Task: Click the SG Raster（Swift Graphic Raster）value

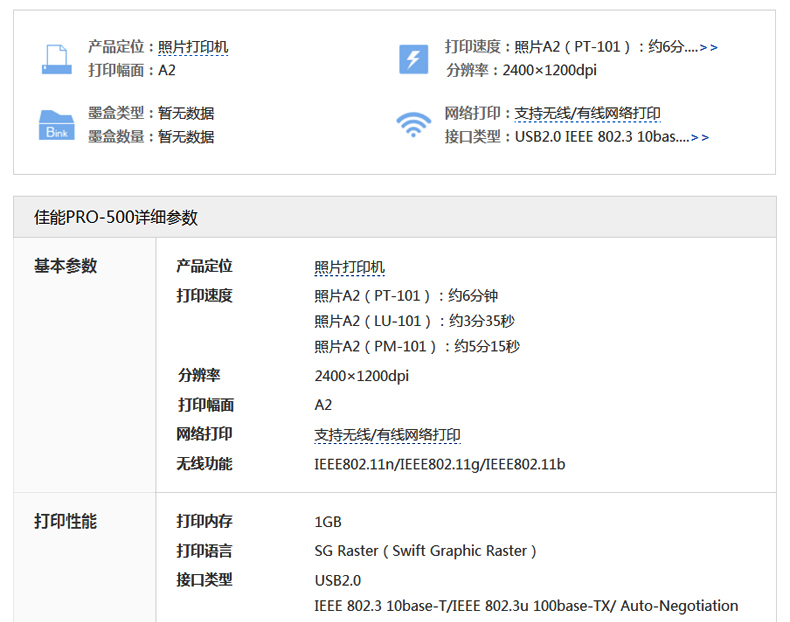Action: click(x=426, y=551)
